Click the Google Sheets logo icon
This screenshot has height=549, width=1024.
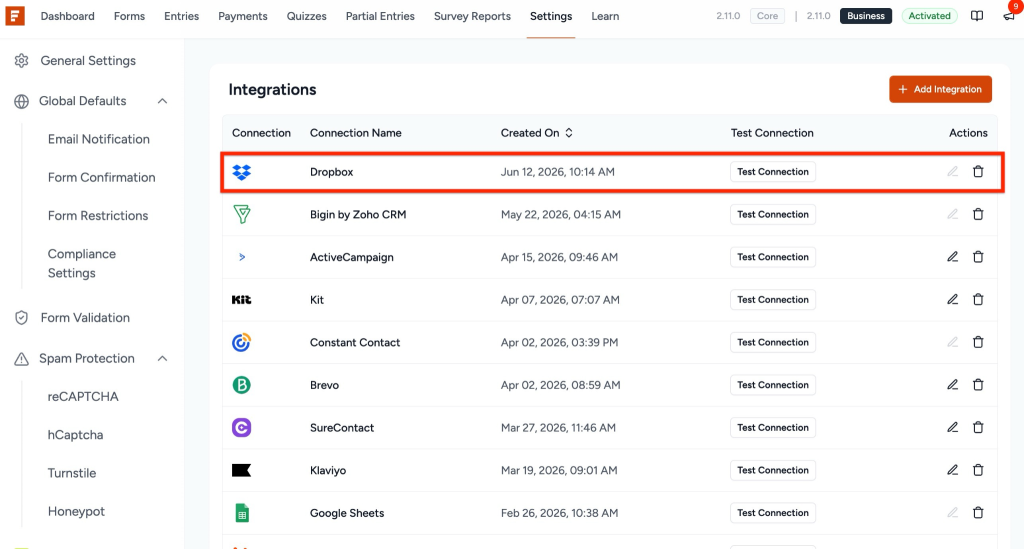(x=242, y=513)
